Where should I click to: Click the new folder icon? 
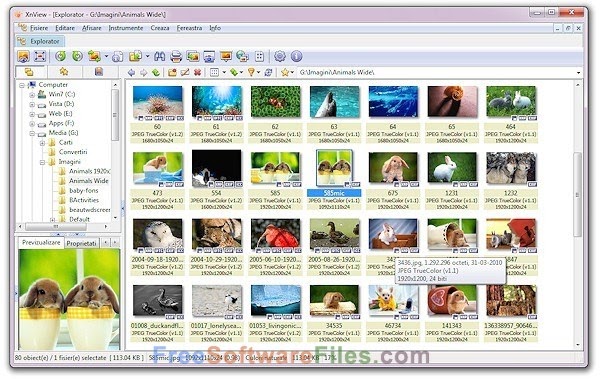173,72
